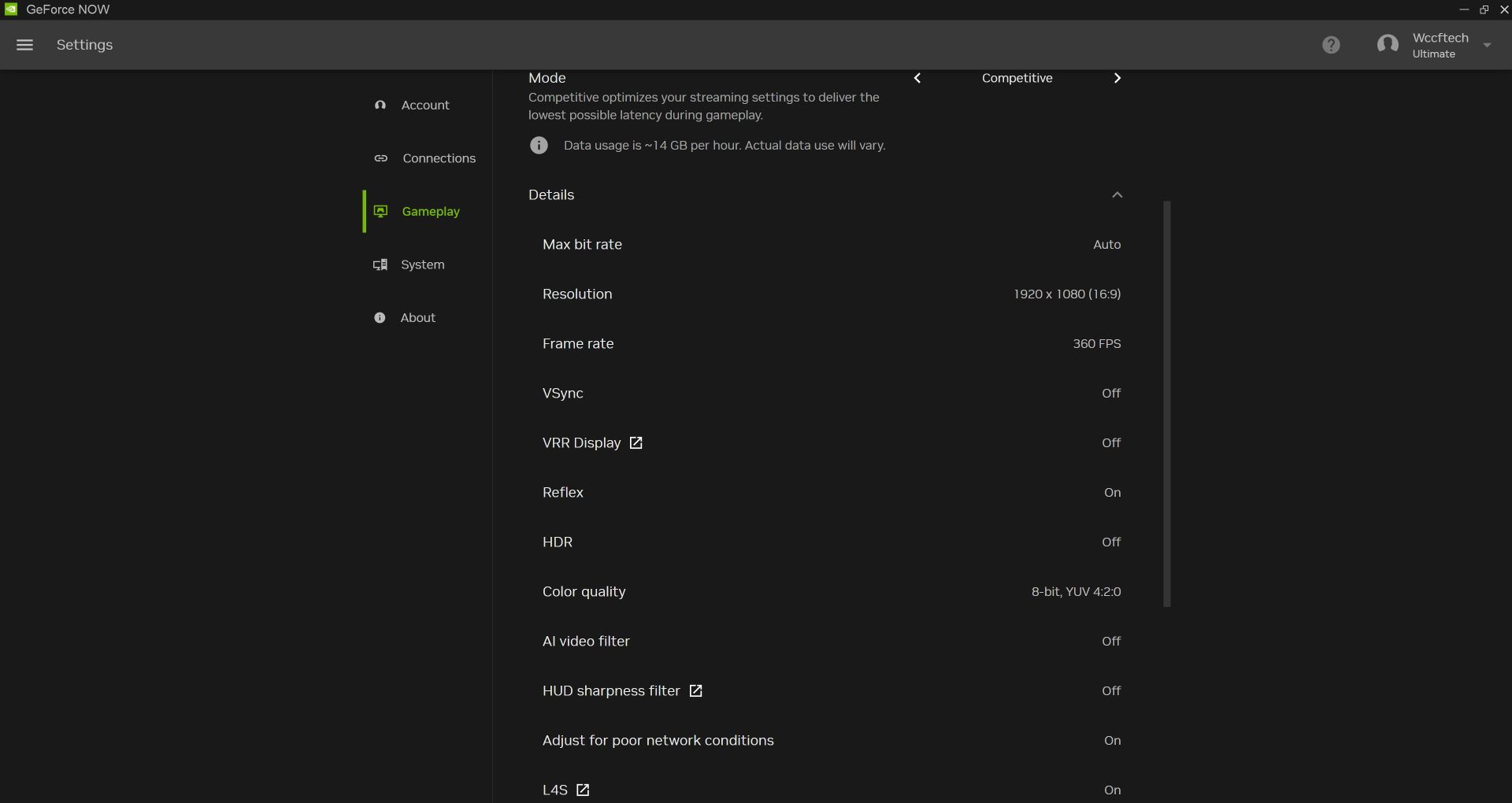1512x803 pixels.
Task: Click the HDR Off value
Action: [1111, 542]
